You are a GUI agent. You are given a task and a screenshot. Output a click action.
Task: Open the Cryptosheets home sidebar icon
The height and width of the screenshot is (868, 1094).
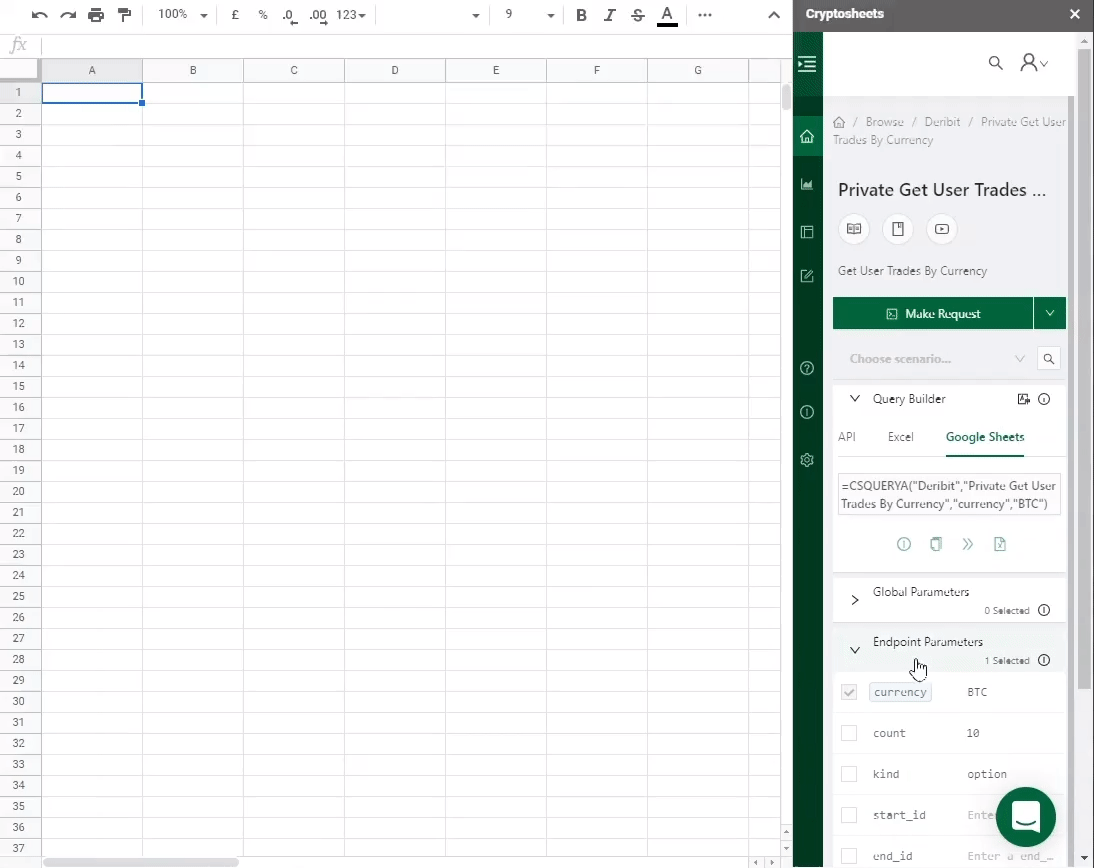point(807,136)
